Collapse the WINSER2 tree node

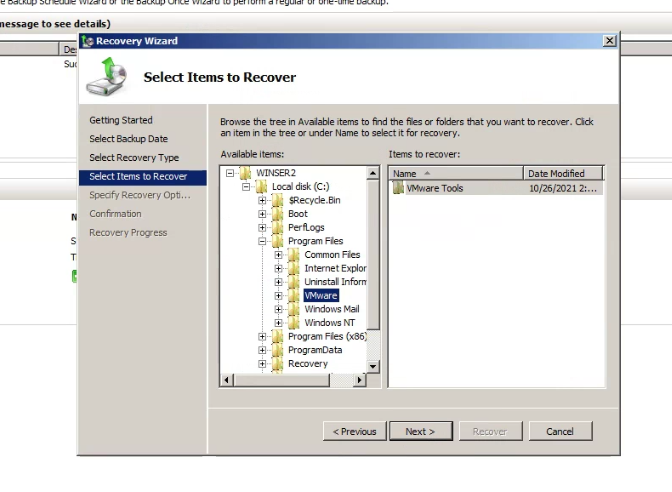click(230, 173)
